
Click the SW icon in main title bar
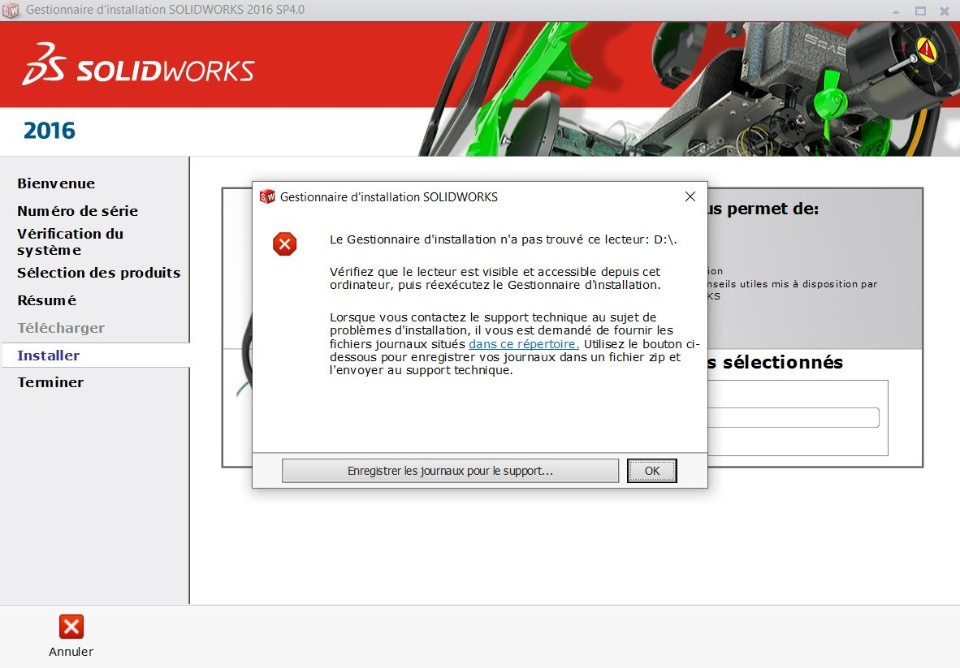tap(10, 10)
